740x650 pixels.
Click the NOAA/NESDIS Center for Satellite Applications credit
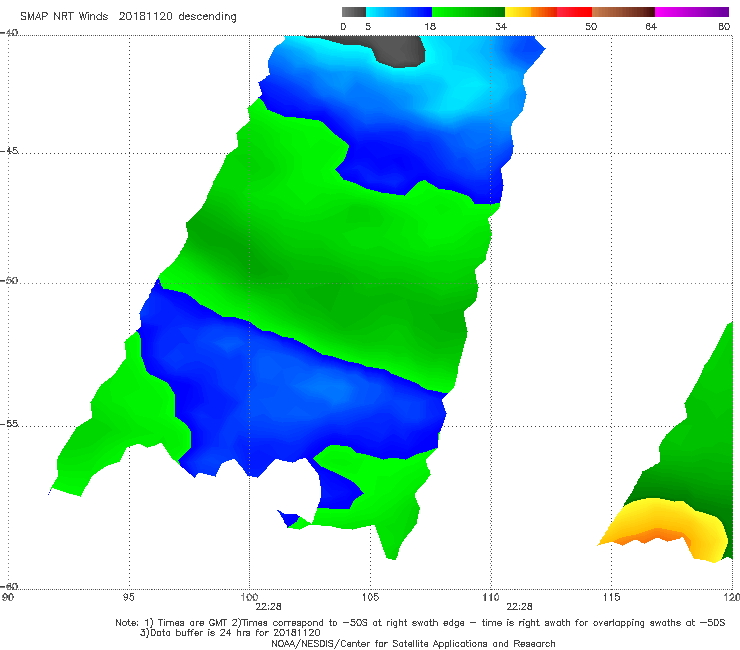413,644
